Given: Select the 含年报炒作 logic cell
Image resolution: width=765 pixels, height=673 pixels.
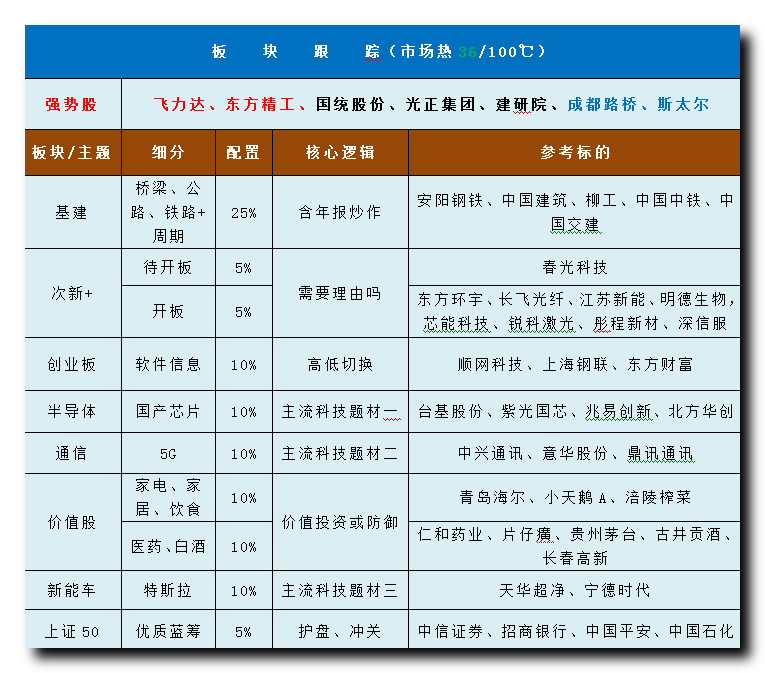Looking at the screenshot, I should pyautogui.click(x=340, y=213).
